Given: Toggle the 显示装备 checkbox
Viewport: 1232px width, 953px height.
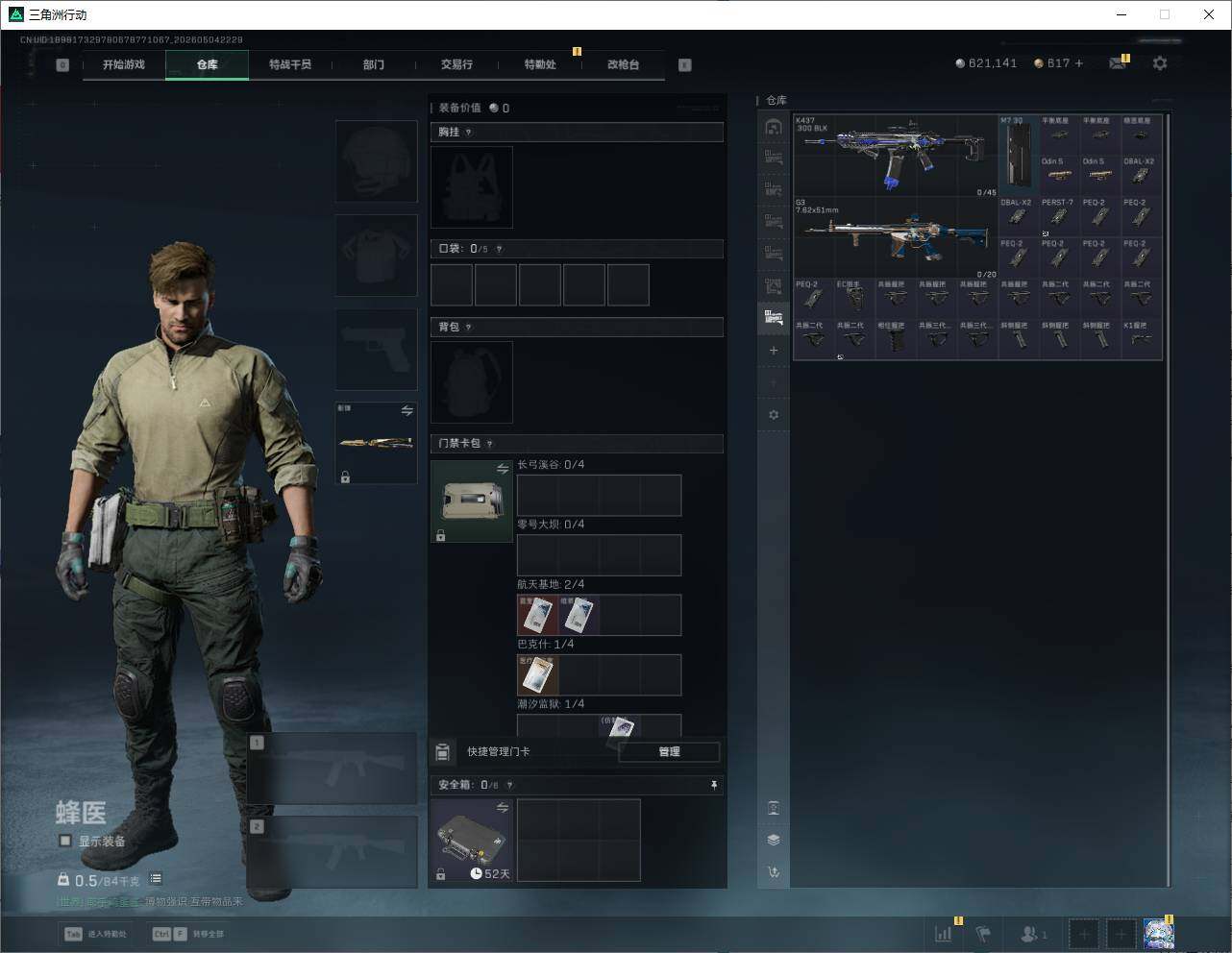Looking at the screenshot, I should [65, 841].
